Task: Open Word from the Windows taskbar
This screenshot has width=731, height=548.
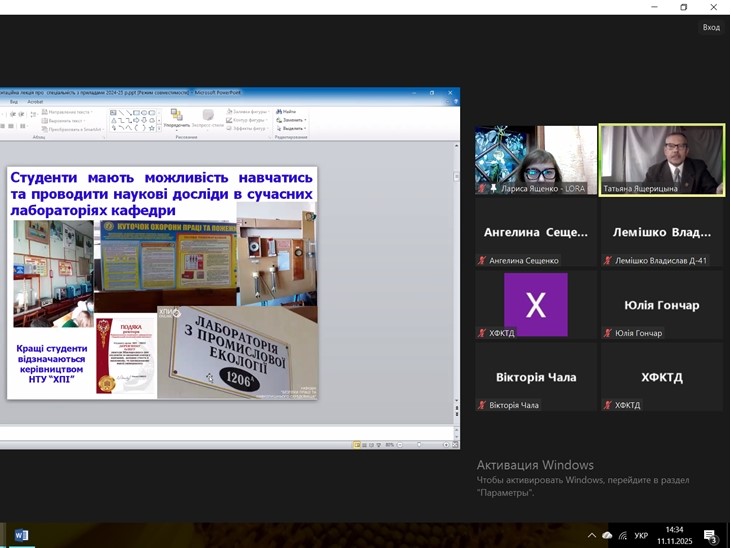Action: [x=21, y=536]
